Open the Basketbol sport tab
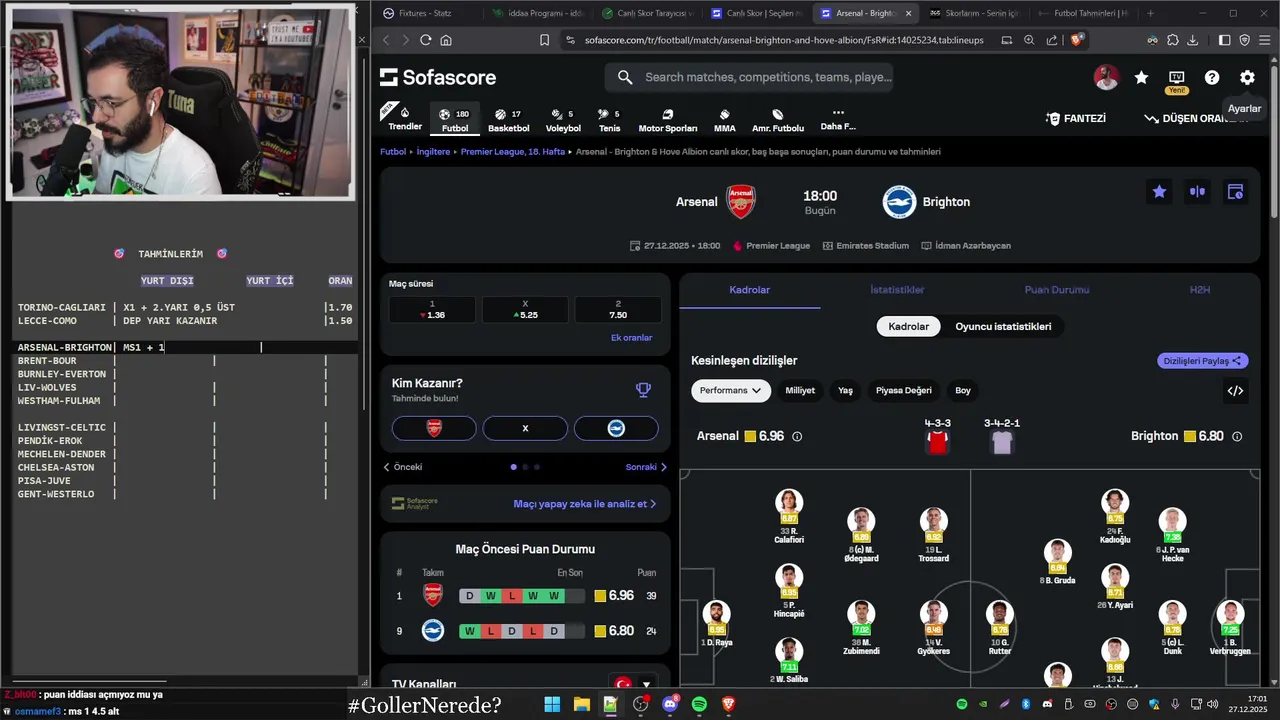 (x=508, y=120)
